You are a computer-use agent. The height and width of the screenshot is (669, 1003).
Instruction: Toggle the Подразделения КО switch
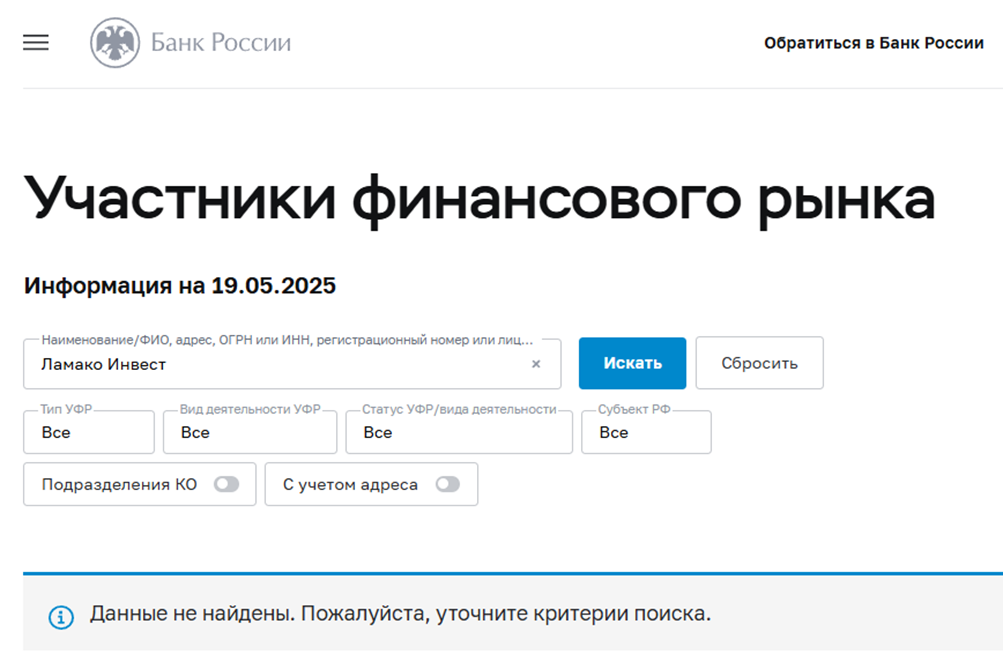pos(226,484)
